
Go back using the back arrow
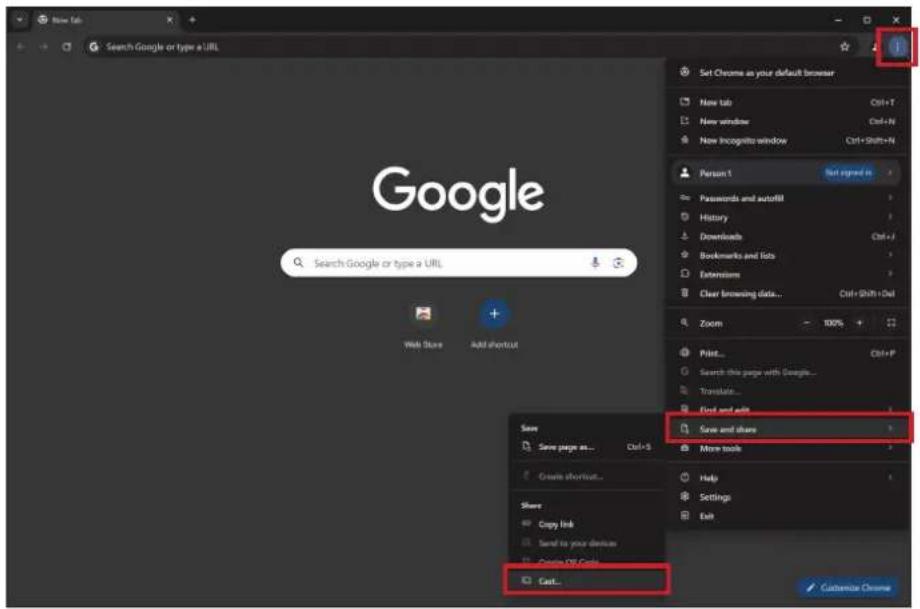tap(21, 46)
